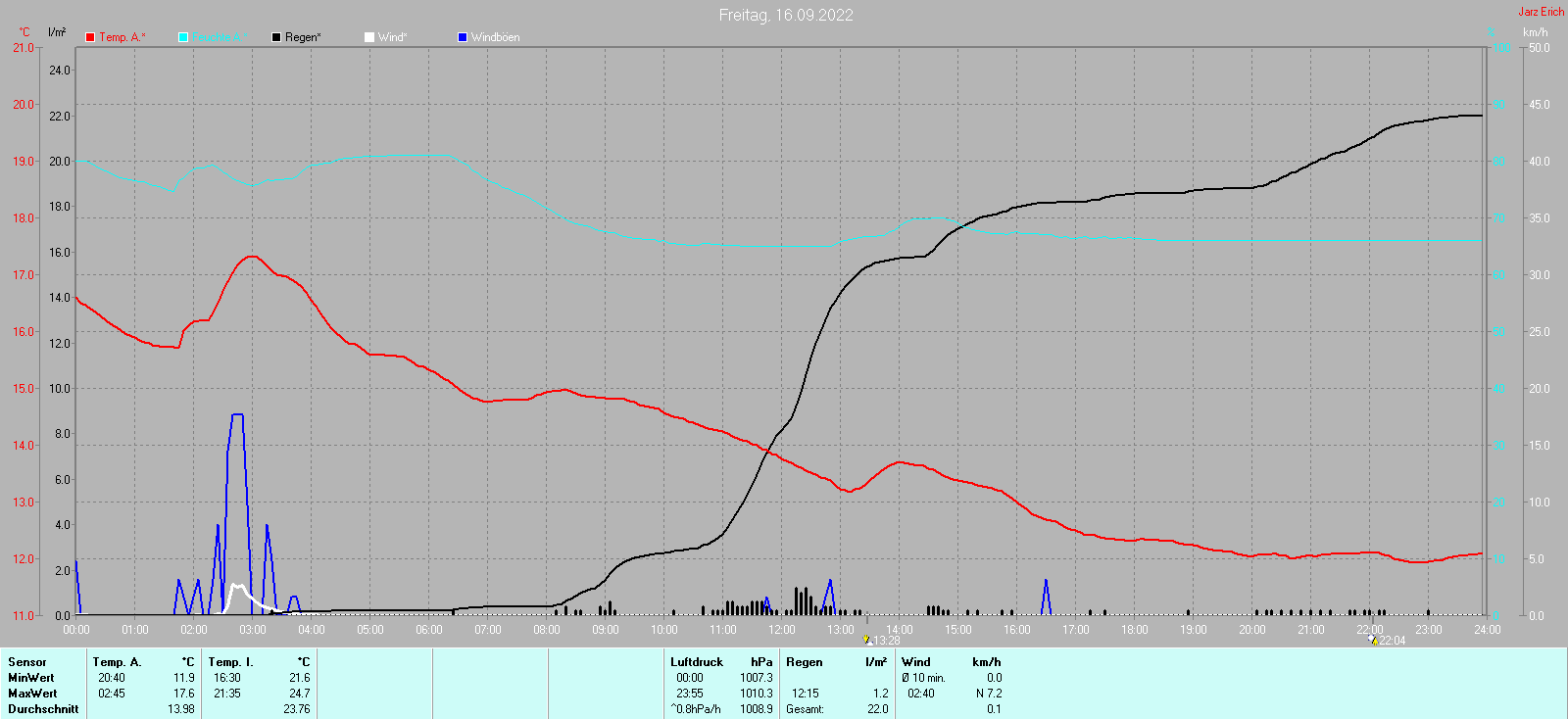Screen dimensions: 1568x719
Task: Click the cyan Feuchte A. legend square
Action: click(183, 37)
